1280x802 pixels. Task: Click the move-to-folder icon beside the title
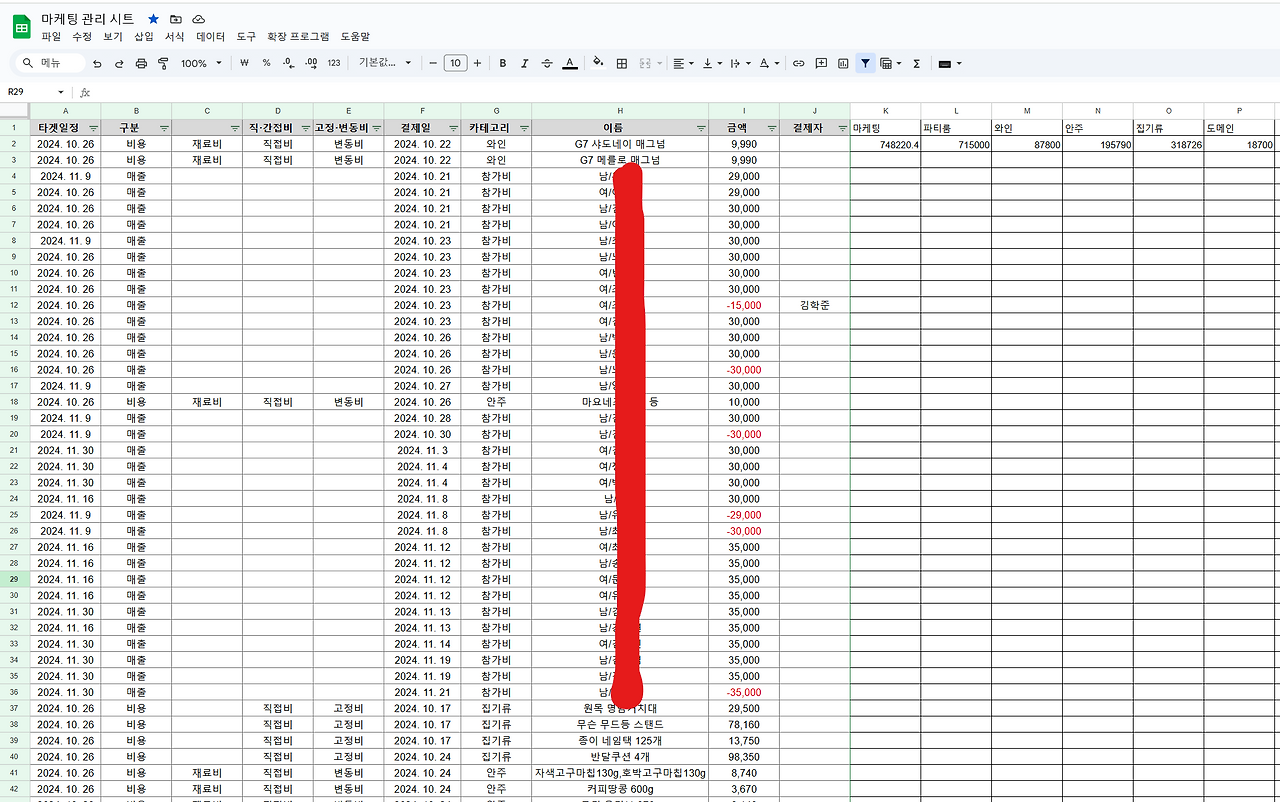[x=176, y=19]
